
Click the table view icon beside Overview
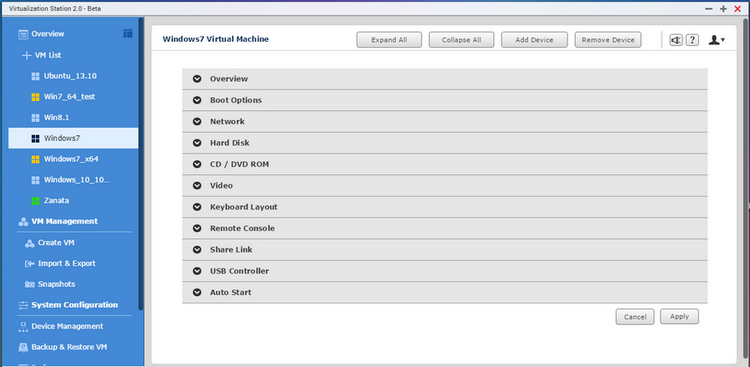[128, 33]
